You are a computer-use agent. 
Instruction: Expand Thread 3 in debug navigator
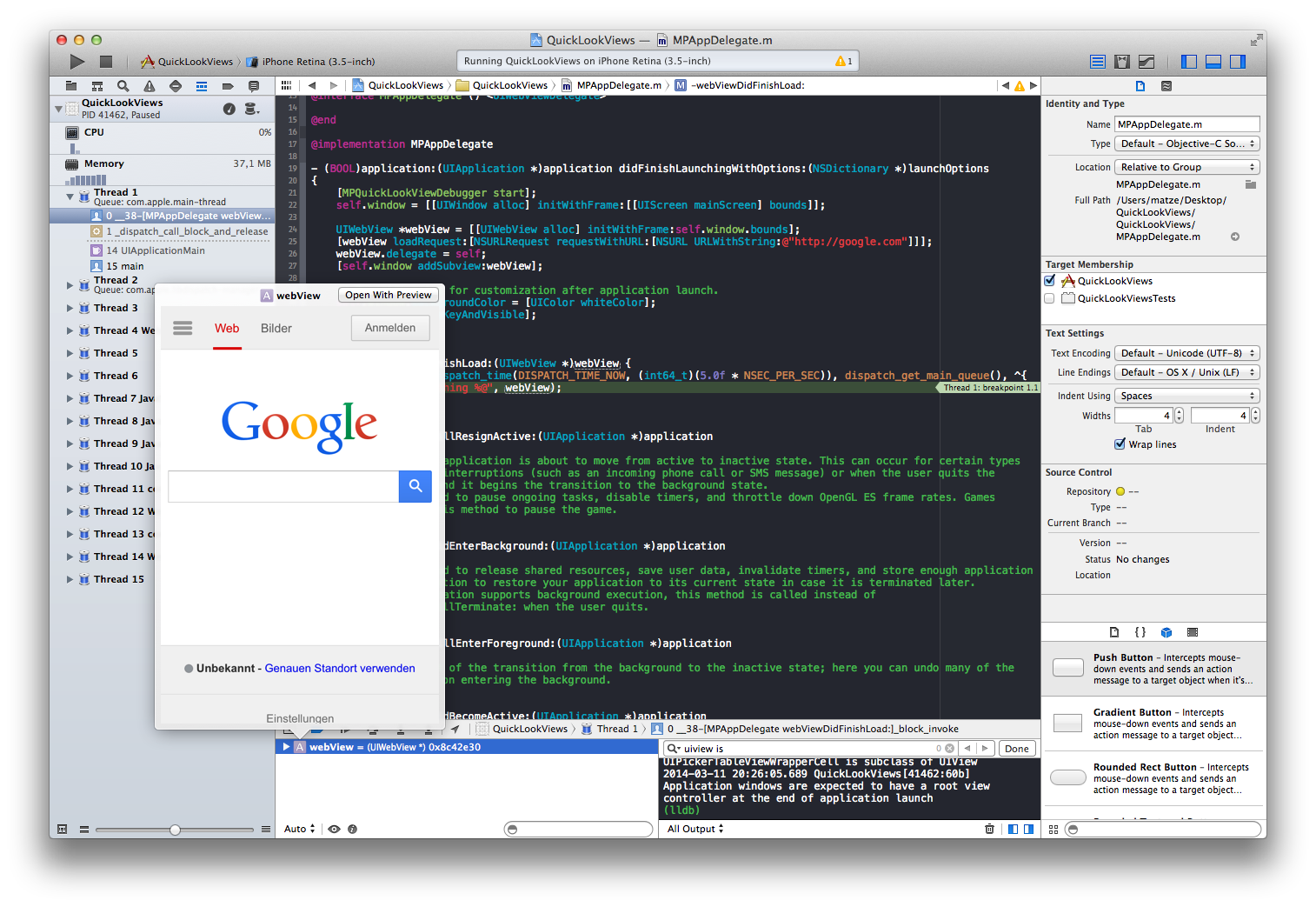click(70, 308)
